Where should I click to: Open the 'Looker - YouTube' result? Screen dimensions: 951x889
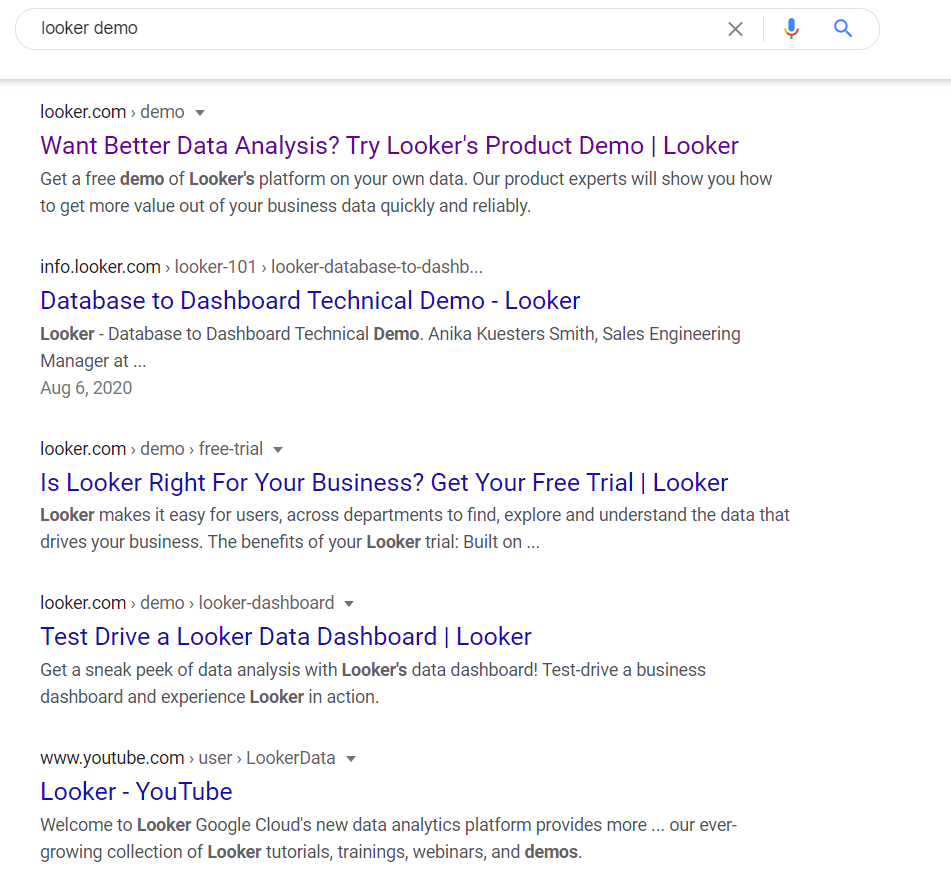pyautogui.click(x=136, y=792)
